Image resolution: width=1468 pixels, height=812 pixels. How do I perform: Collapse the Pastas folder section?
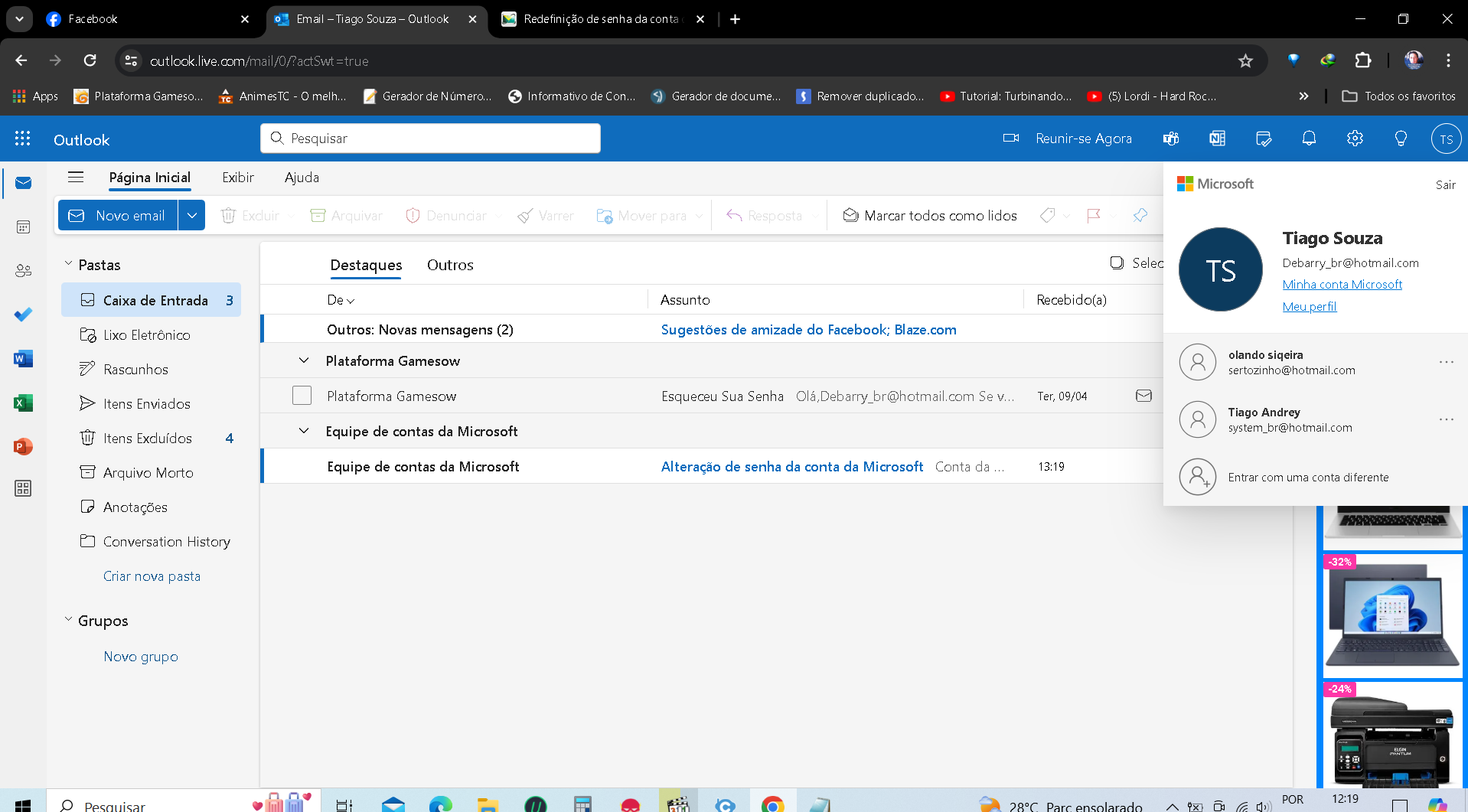click(x=68, y=264)
